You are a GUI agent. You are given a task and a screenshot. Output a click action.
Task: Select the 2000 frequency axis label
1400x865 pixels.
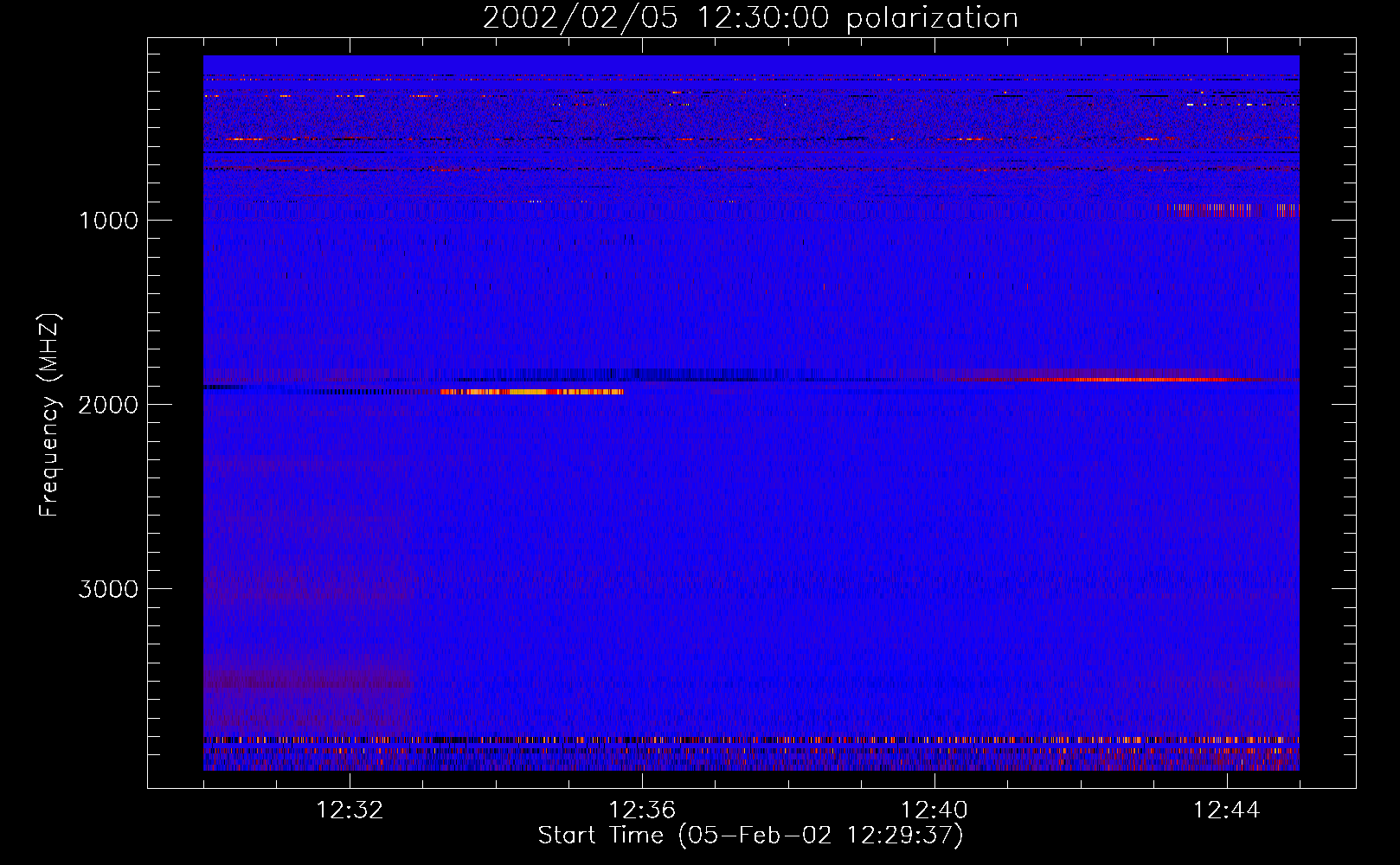pyautogui.click(x=108, y=405)
